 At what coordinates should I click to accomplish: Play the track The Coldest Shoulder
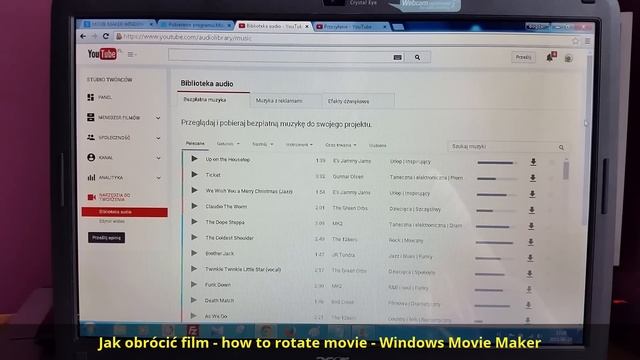click(x=194, y=237)
